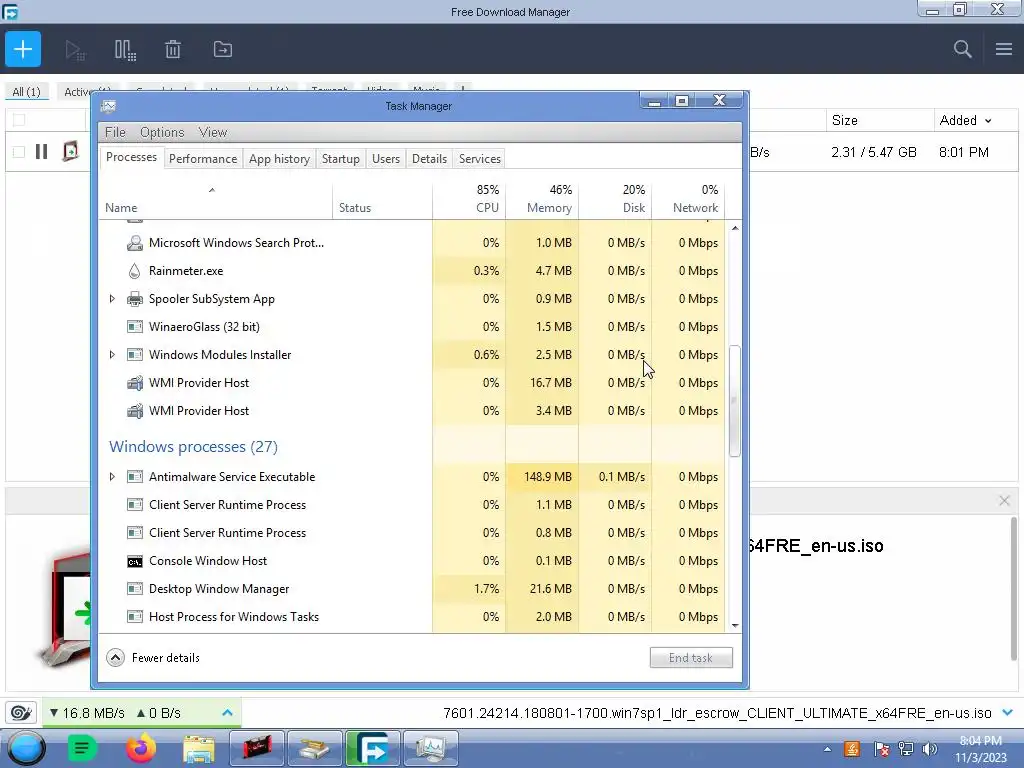Viewport: 1024px width, 768px height.
Task: Sort by Name column header
Action: pos(121,208)
